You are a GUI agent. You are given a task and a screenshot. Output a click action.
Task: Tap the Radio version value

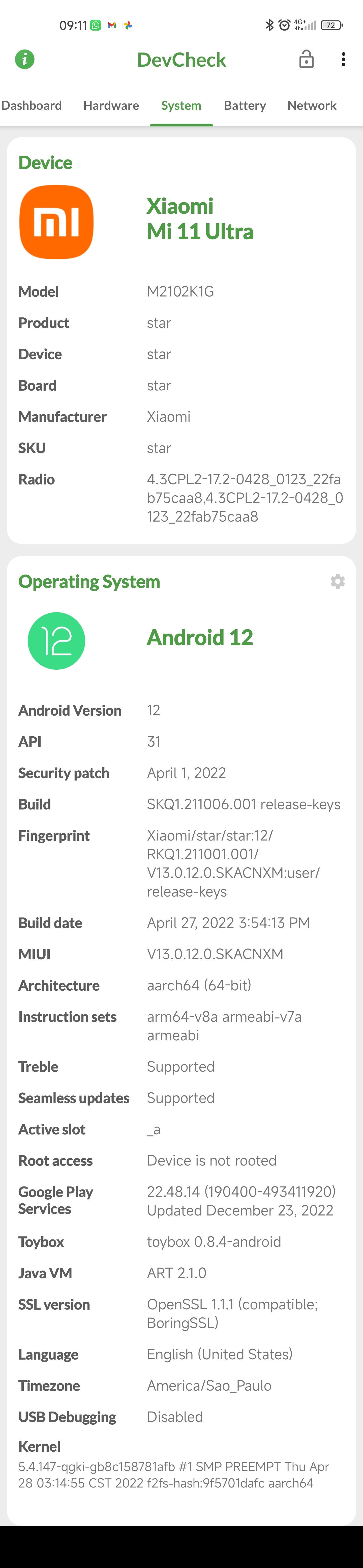tap(245, 497)
